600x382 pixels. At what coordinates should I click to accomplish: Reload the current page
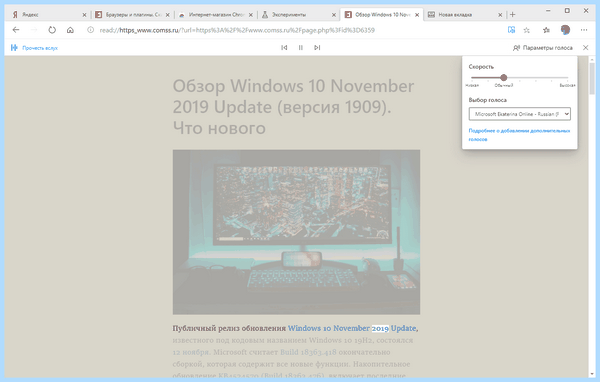coord(52,30)
